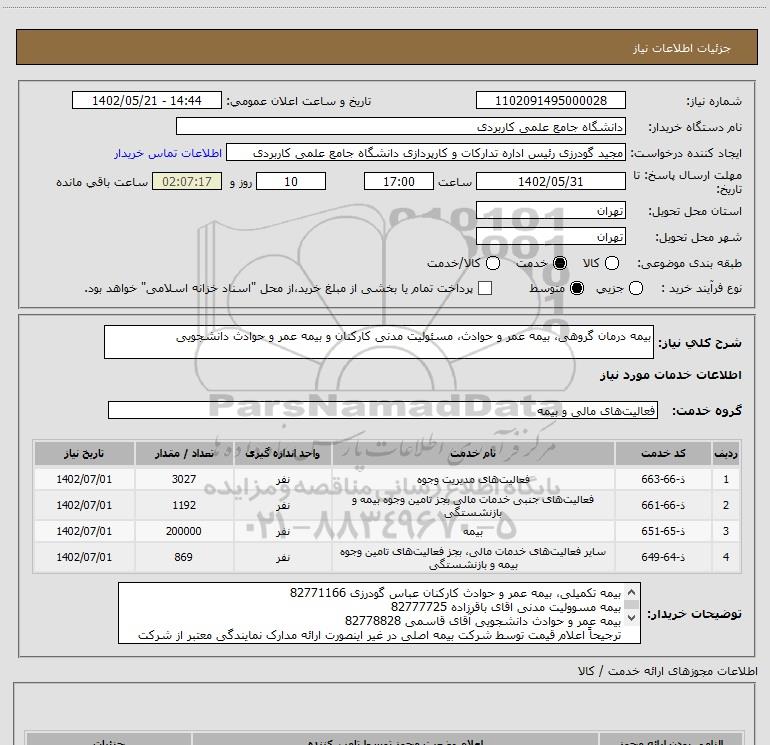Image resolution: width=770 pixels, height=745 pixels.
Task: Select the کالا radio button
Action: pos(611,263)
